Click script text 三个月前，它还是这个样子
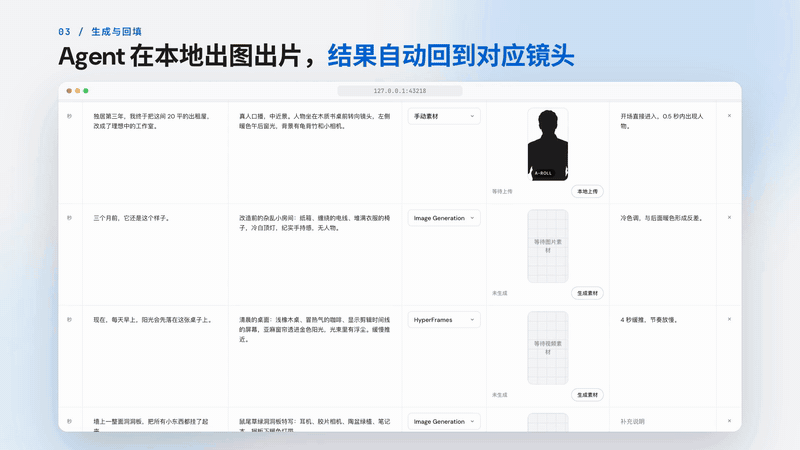The height and width of the screenshot is (450, 800). (x=131, y=218)
